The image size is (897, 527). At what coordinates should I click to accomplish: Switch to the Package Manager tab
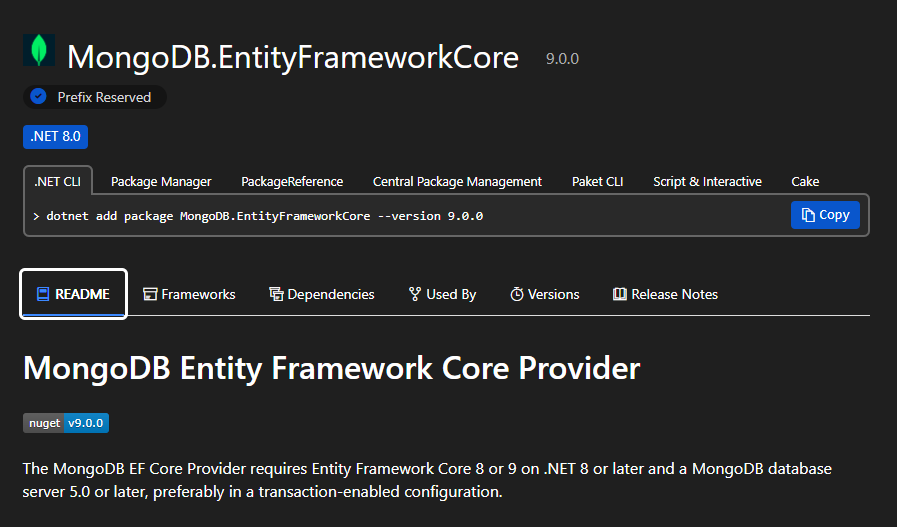point(161,181)
